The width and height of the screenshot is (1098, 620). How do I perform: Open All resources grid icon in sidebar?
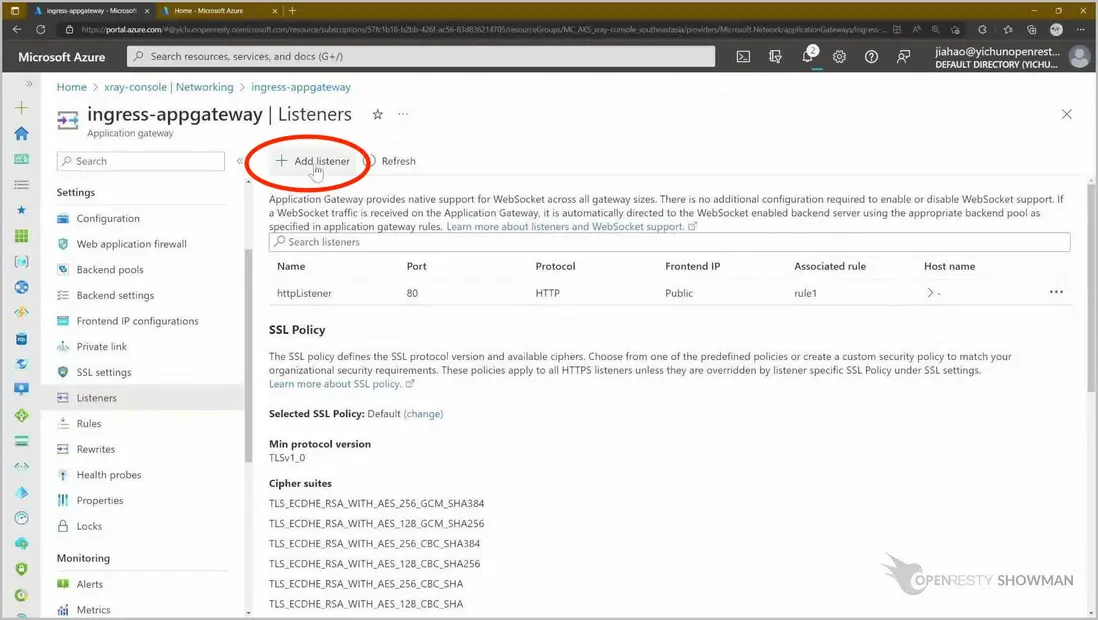coord(22,236)
